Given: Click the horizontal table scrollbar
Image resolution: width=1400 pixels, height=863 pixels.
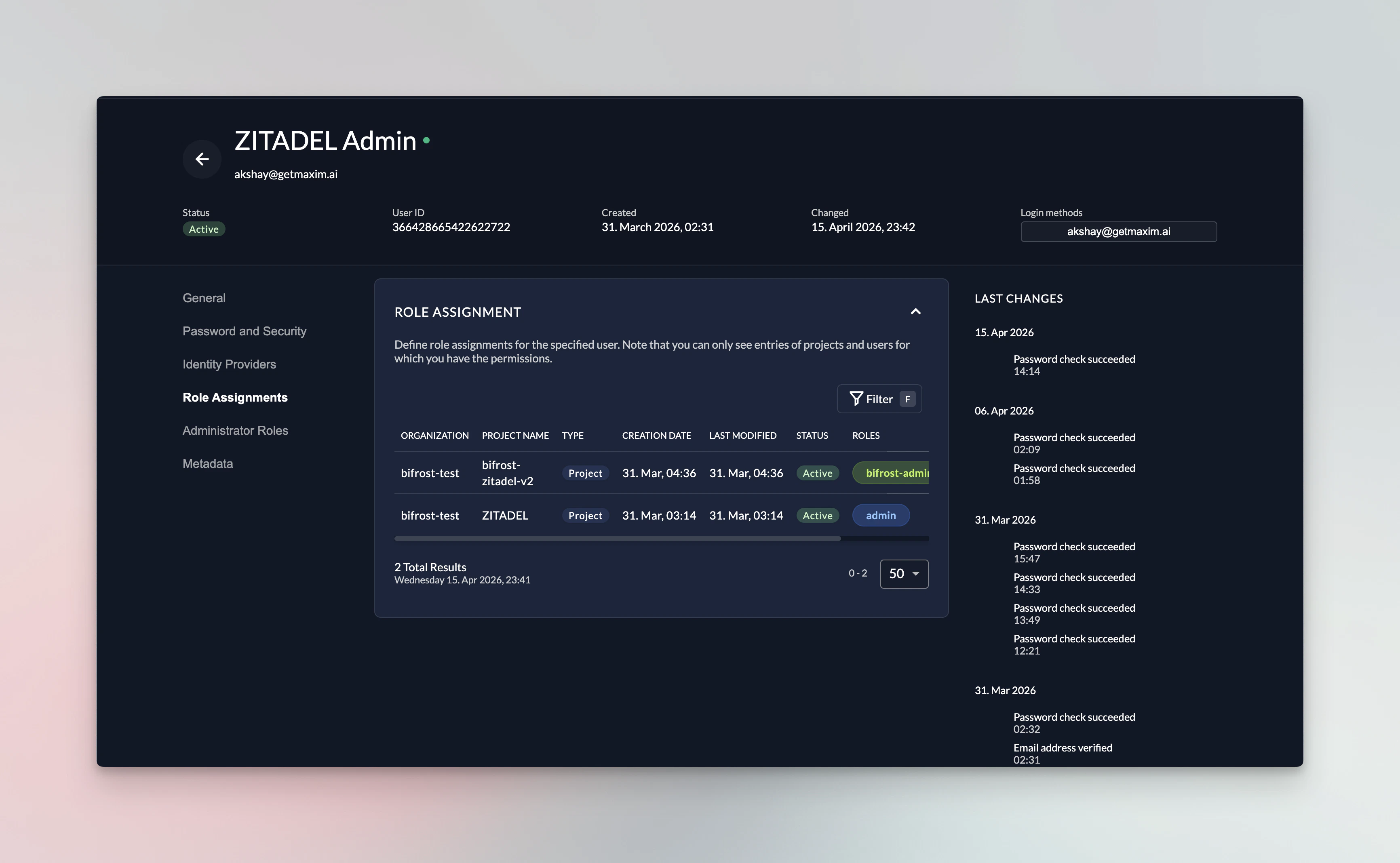Looking at the screenshot, I should (617, 538).
